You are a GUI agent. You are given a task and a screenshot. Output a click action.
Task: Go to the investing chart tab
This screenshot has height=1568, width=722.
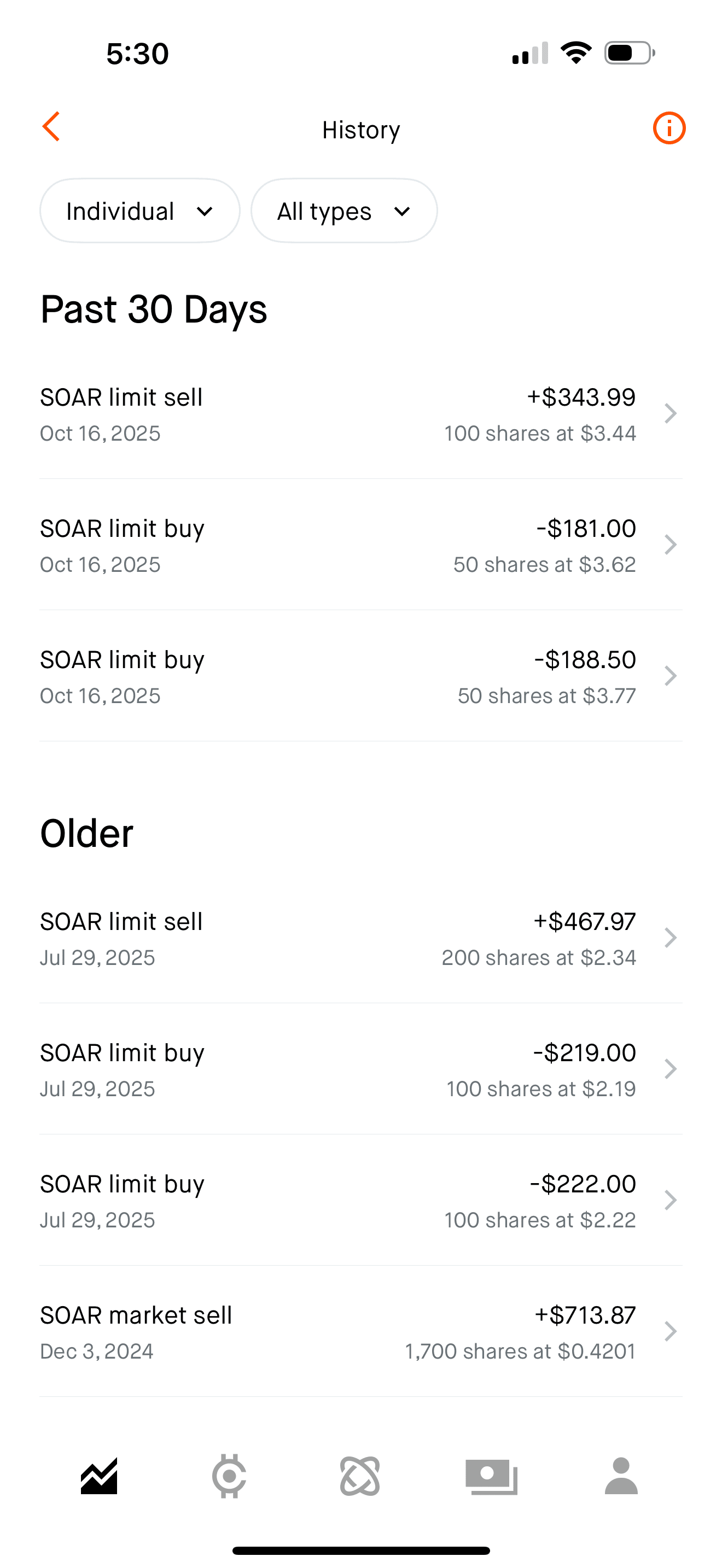click(x=99, y=1476)
